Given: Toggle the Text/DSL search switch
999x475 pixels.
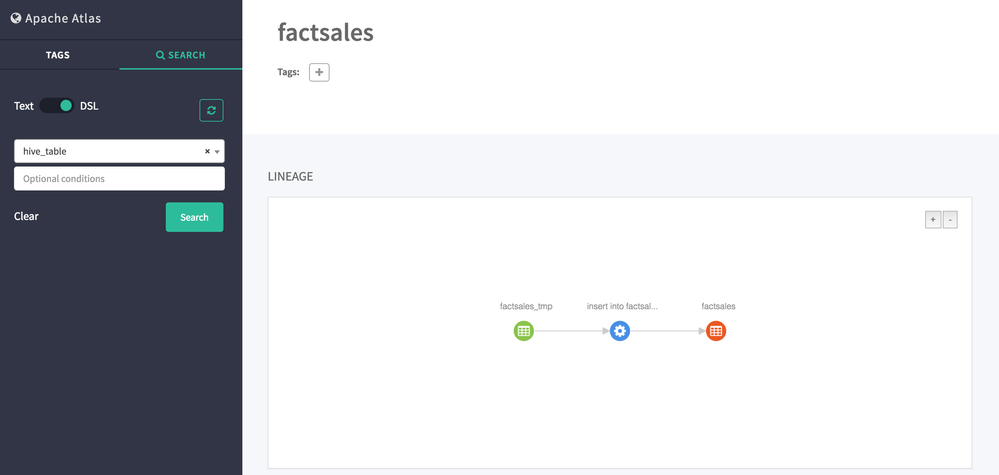Looking at the screenshot, I should point(57,105).
